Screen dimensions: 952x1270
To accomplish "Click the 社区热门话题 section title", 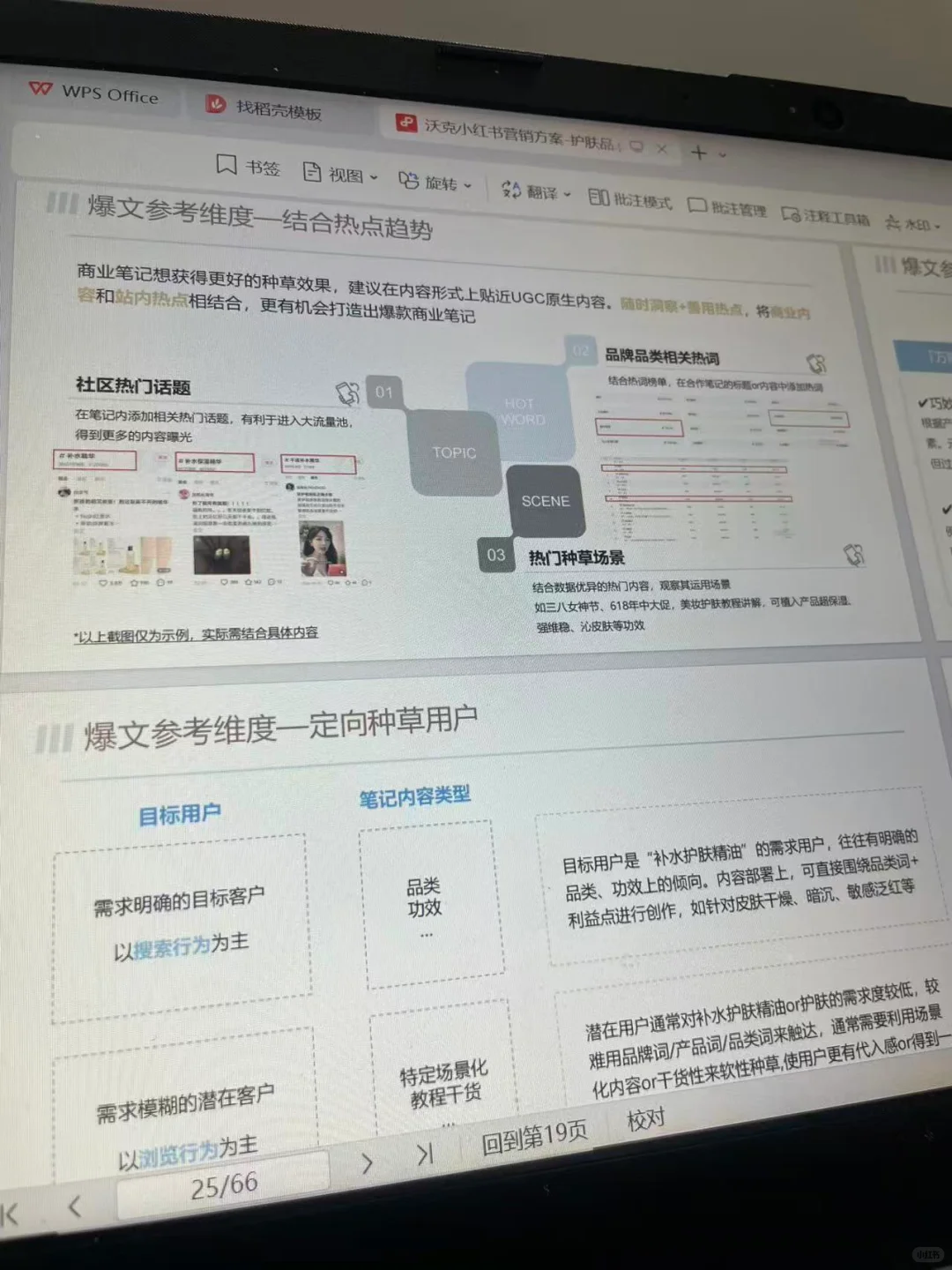I will click(133, 386).
